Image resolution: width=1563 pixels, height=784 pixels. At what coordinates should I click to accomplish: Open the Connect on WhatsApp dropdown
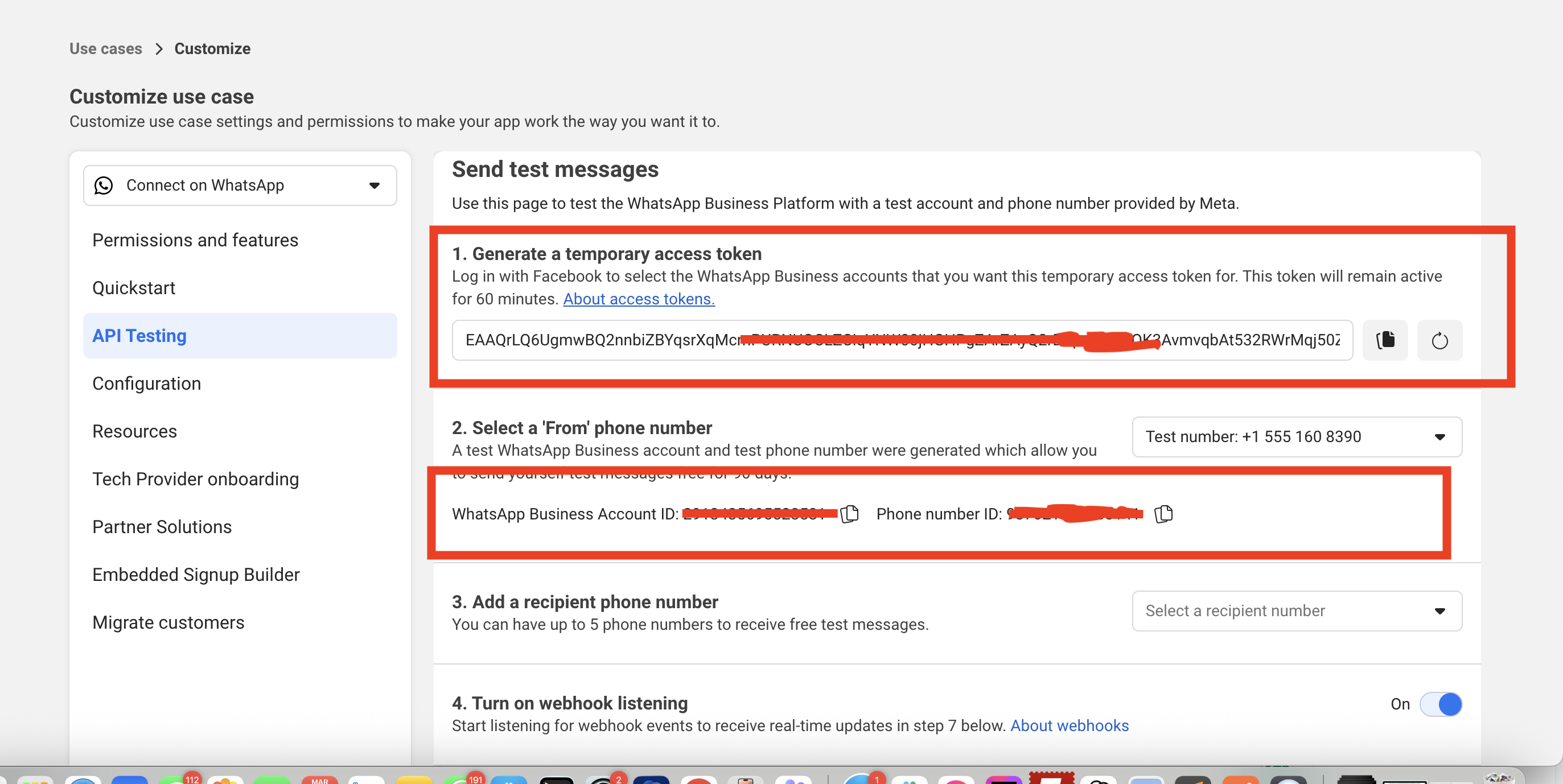point(240,185)
